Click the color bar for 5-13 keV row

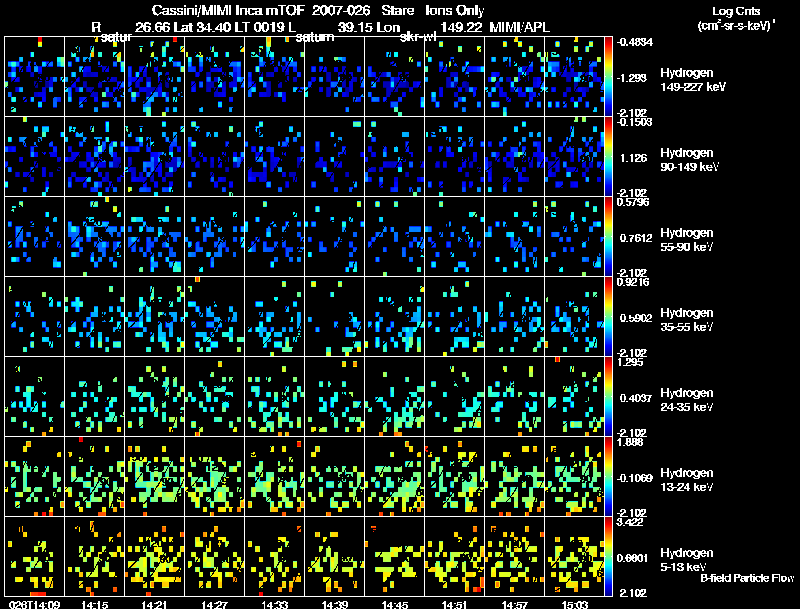608,556
